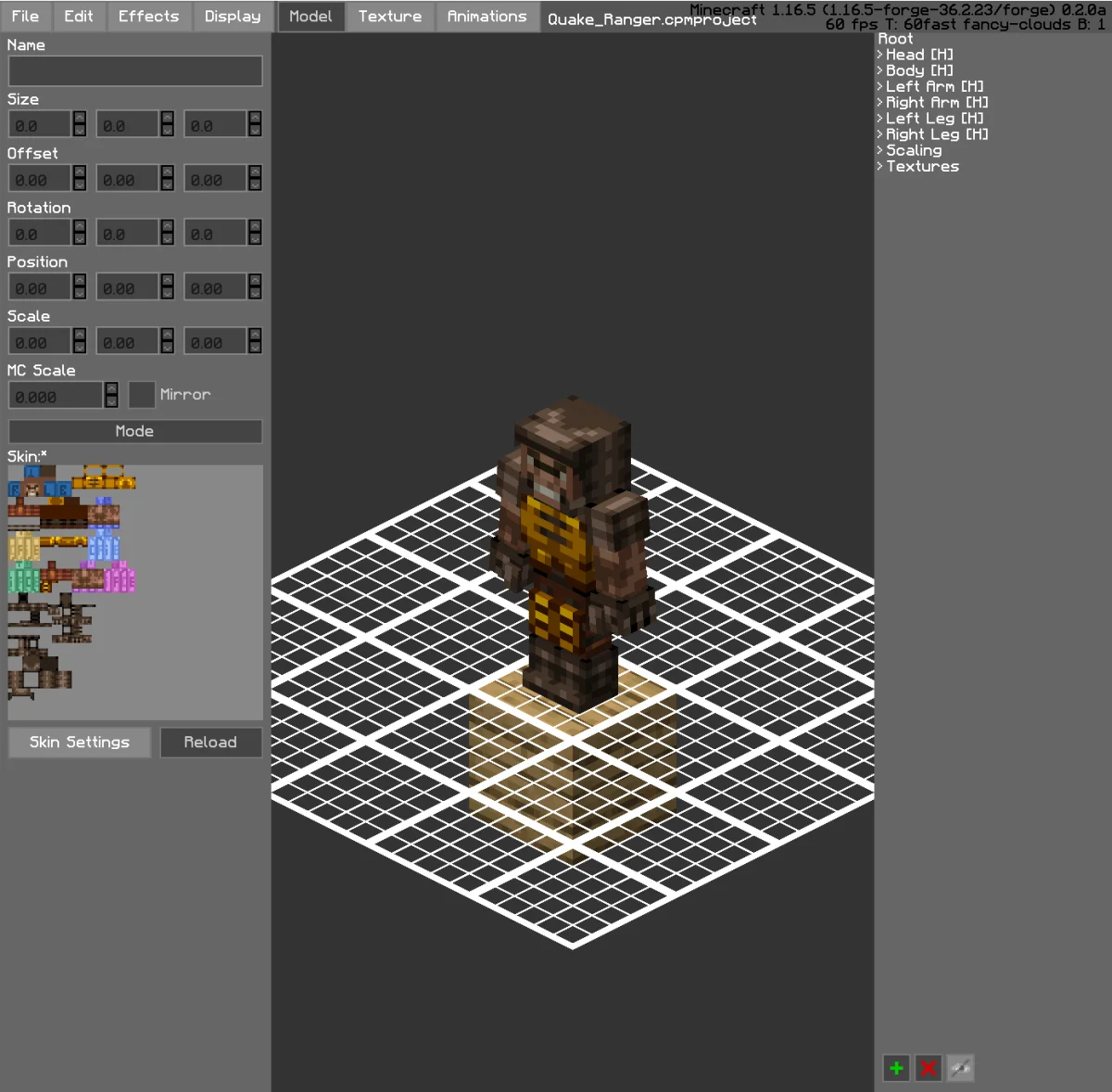1112x1092 pixels.
Task: Click the first Position value field
Action: (x=40, y=287)
